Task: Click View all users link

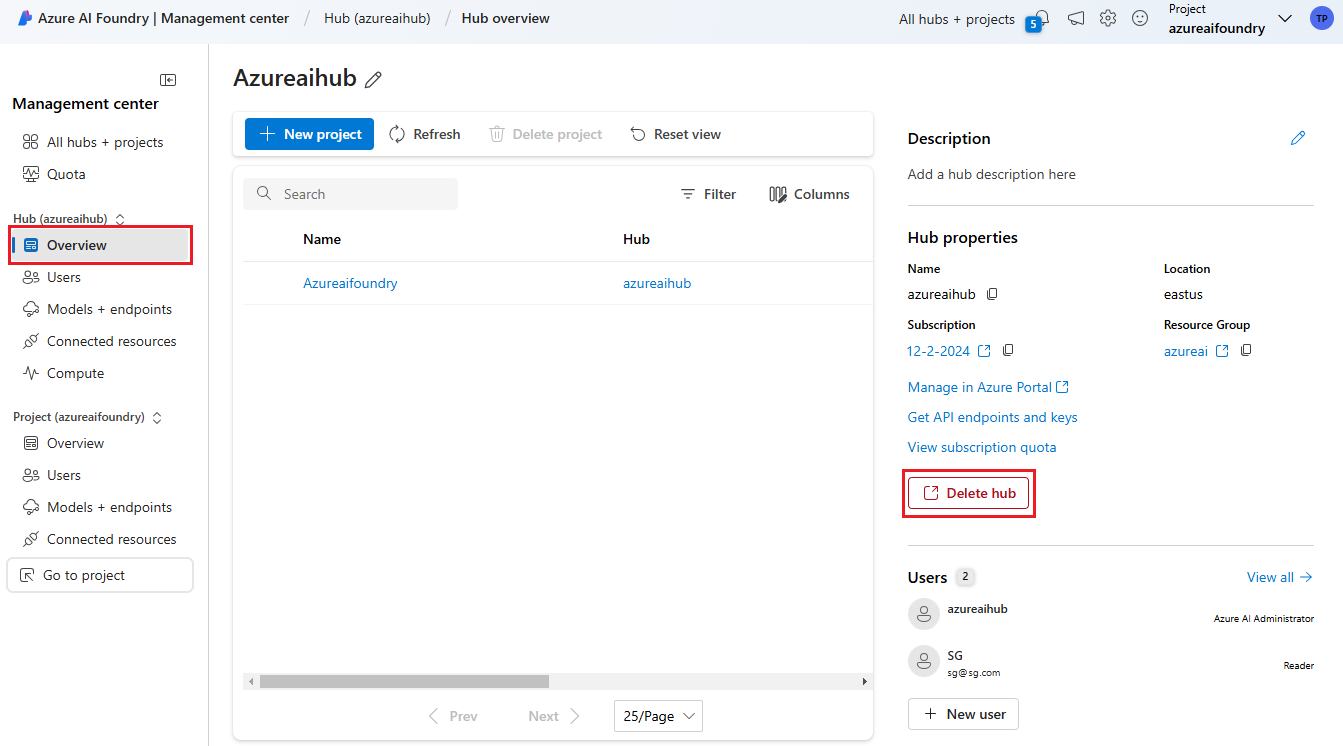Action: point(1280,577)
